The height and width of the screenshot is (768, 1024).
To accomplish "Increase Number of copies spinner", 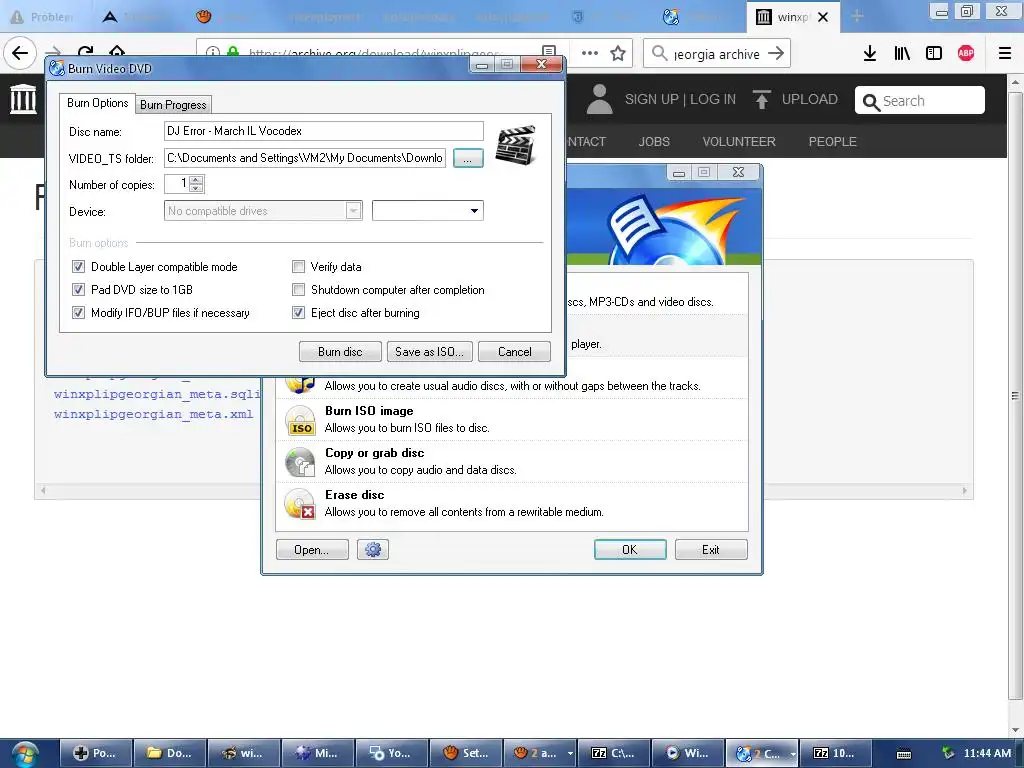I will coord(196,179).
